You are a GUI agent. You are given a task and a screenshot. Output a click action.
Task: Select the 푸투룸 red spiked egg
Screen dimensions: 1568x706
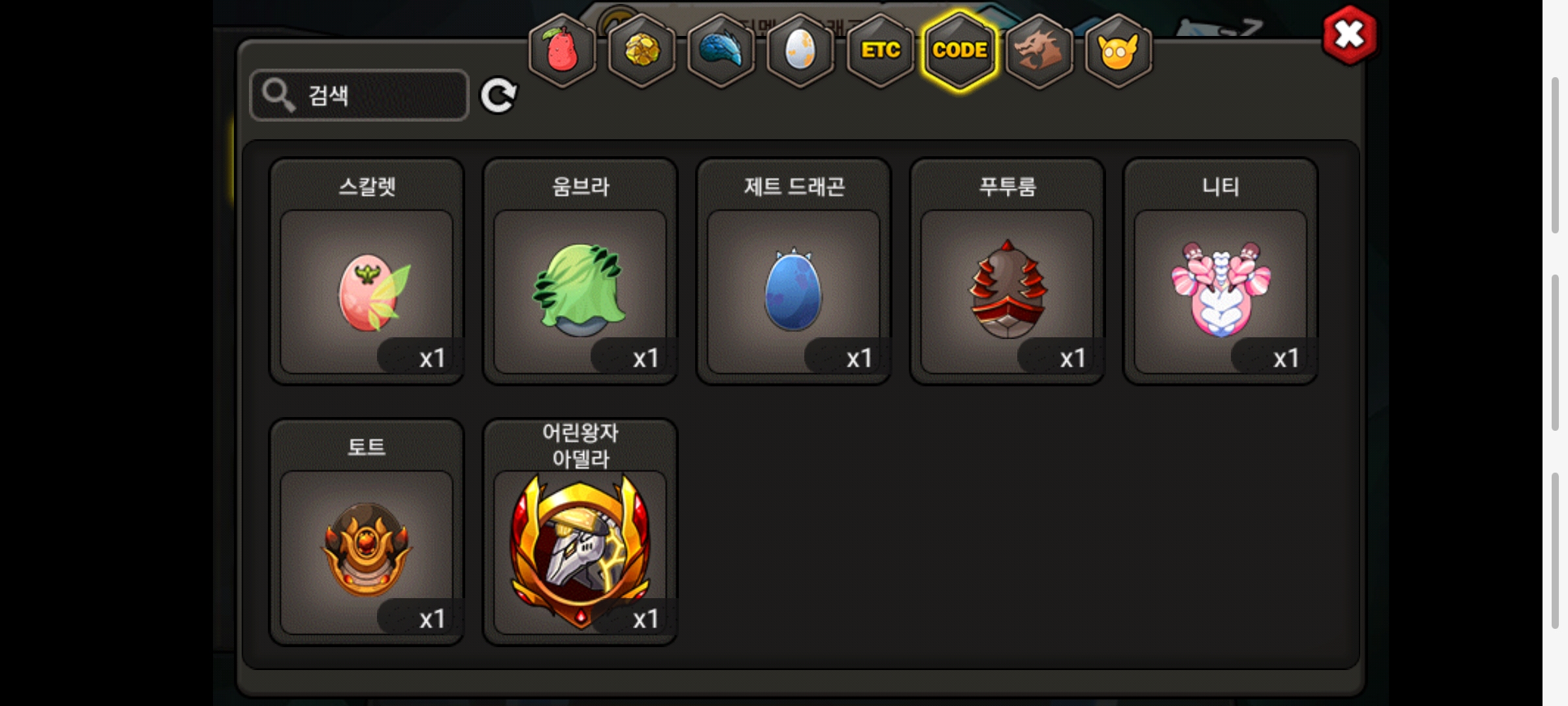click(x=1007, y=271)
